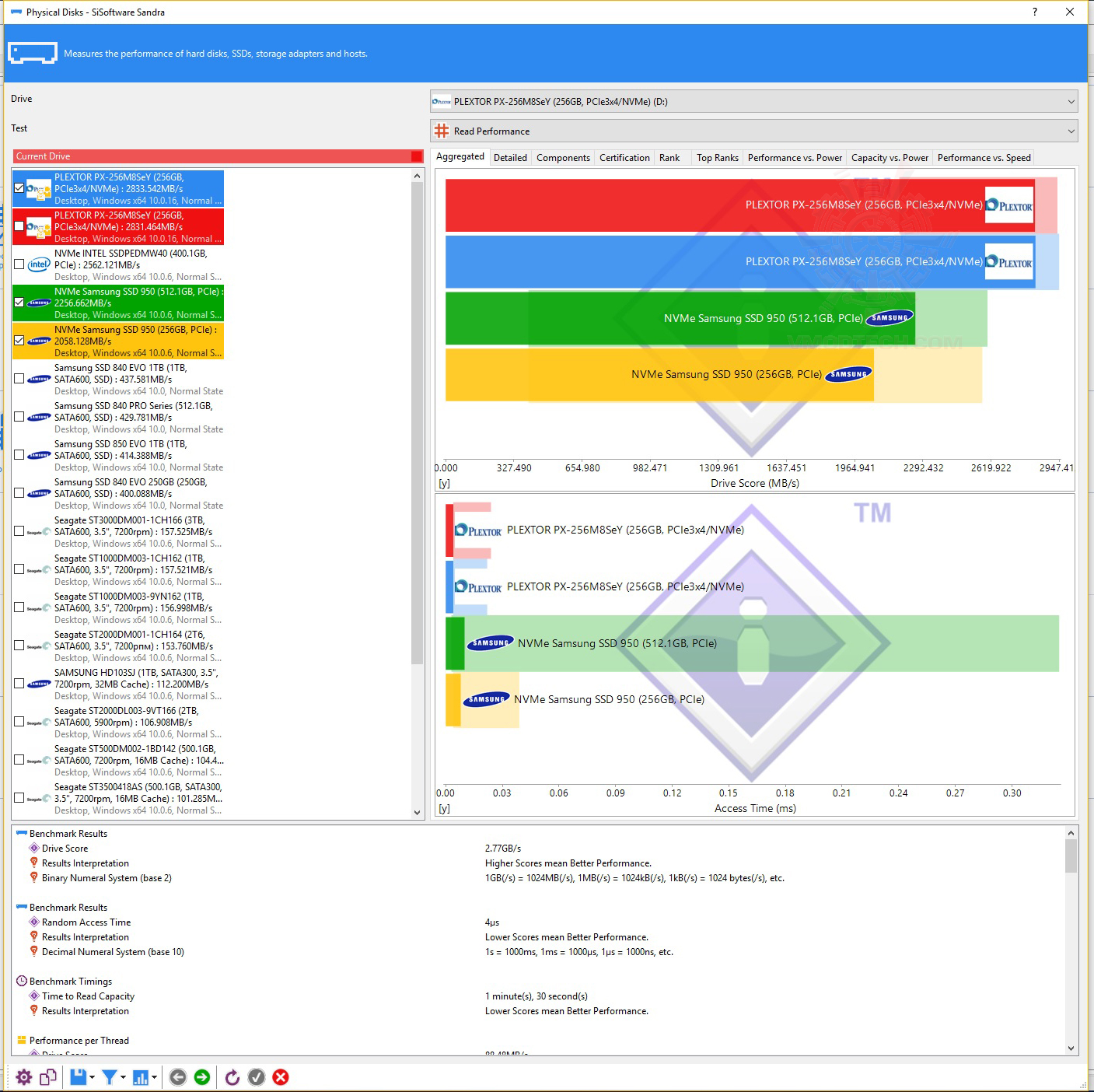Click Seagate logo beside ST3000DM001-1CH166
1094x1092 pixels.
coord(39,532)
